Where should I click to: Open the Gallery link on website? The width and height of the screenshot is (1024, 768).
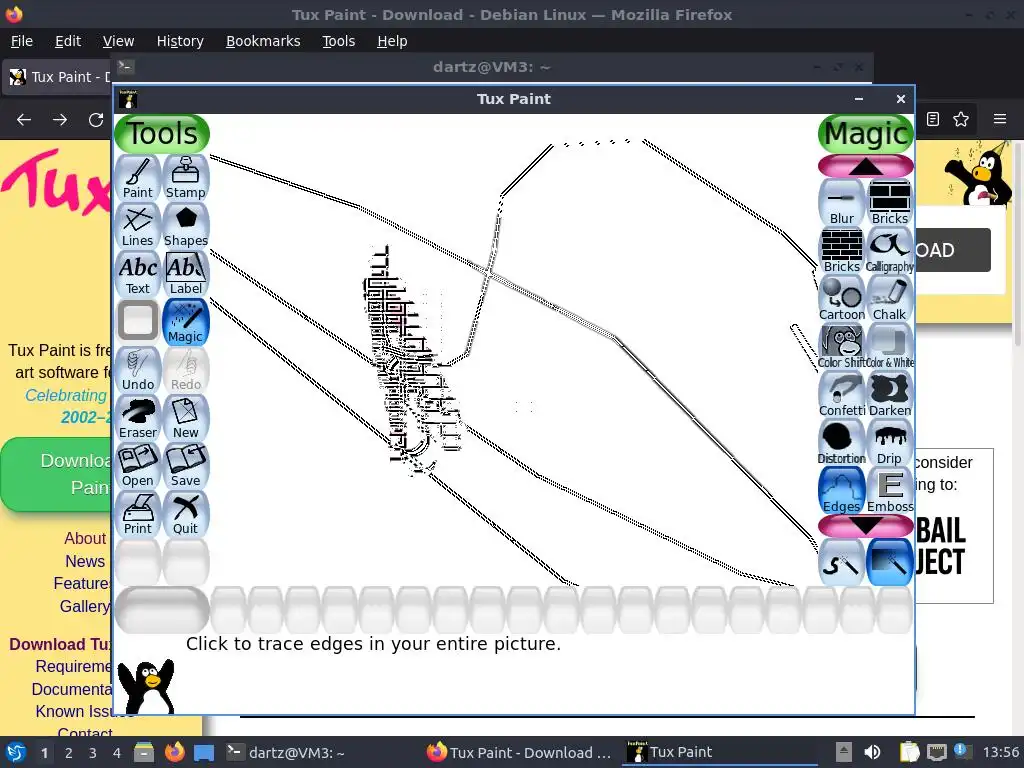[x=85, y=606]
